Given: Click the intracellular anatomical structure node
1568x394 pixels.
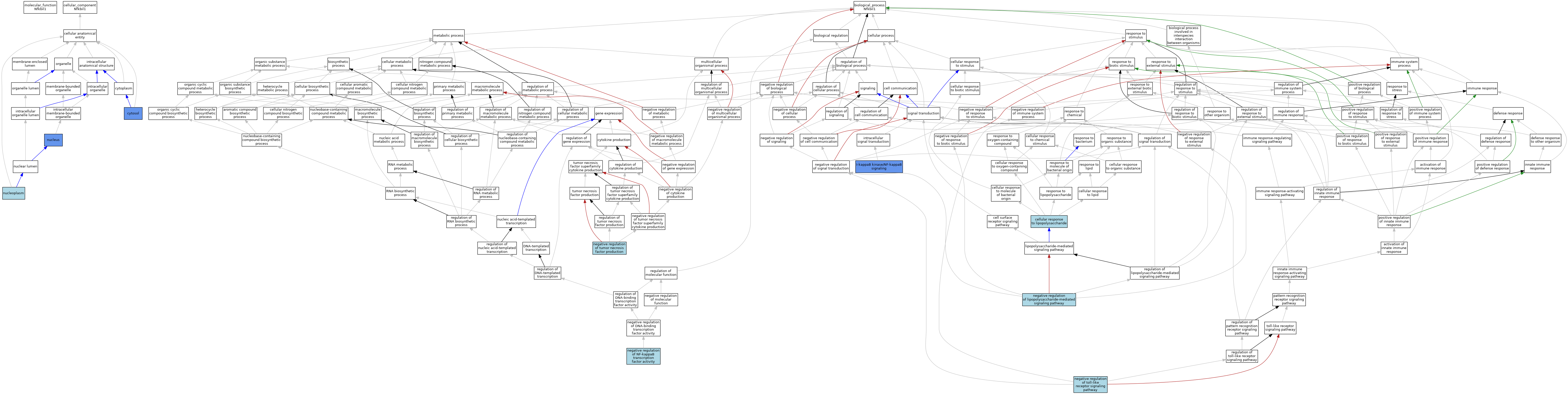Looking at the screenshot, I should tap(96, 63).
